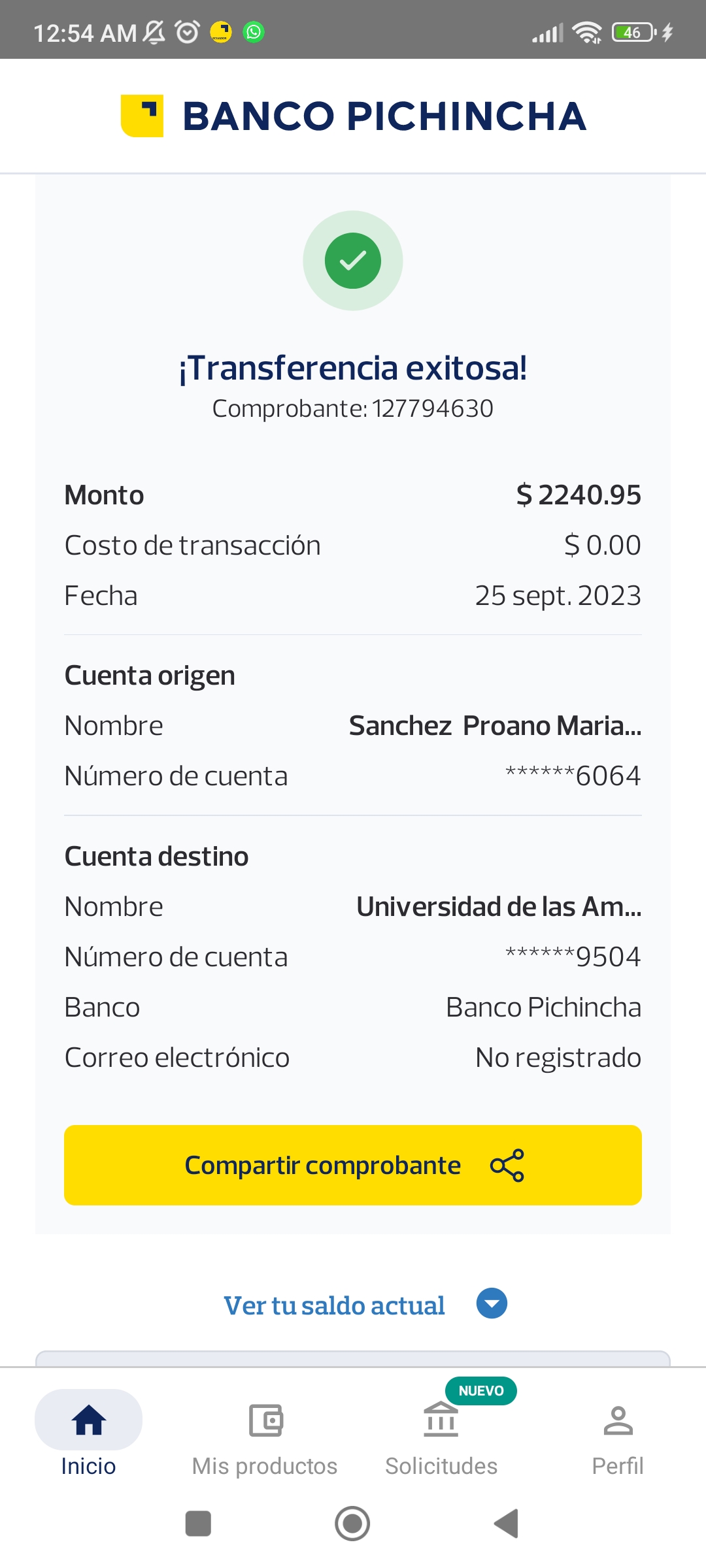
Task: Tap the Android recent apps square
Action: pyautogui.click(x=198, y=1524)
